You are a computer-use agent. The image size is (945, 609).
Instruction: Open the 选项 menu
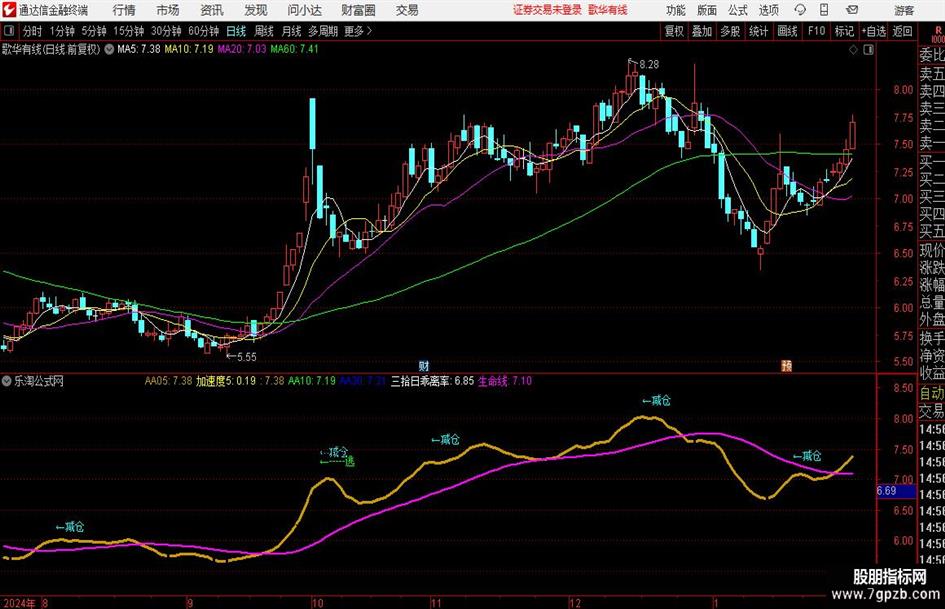click(768, 10)
